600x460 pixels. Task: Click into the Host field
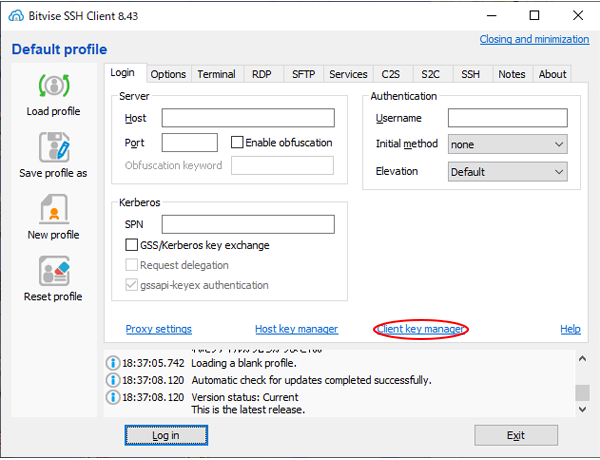(x=248, y=117)
